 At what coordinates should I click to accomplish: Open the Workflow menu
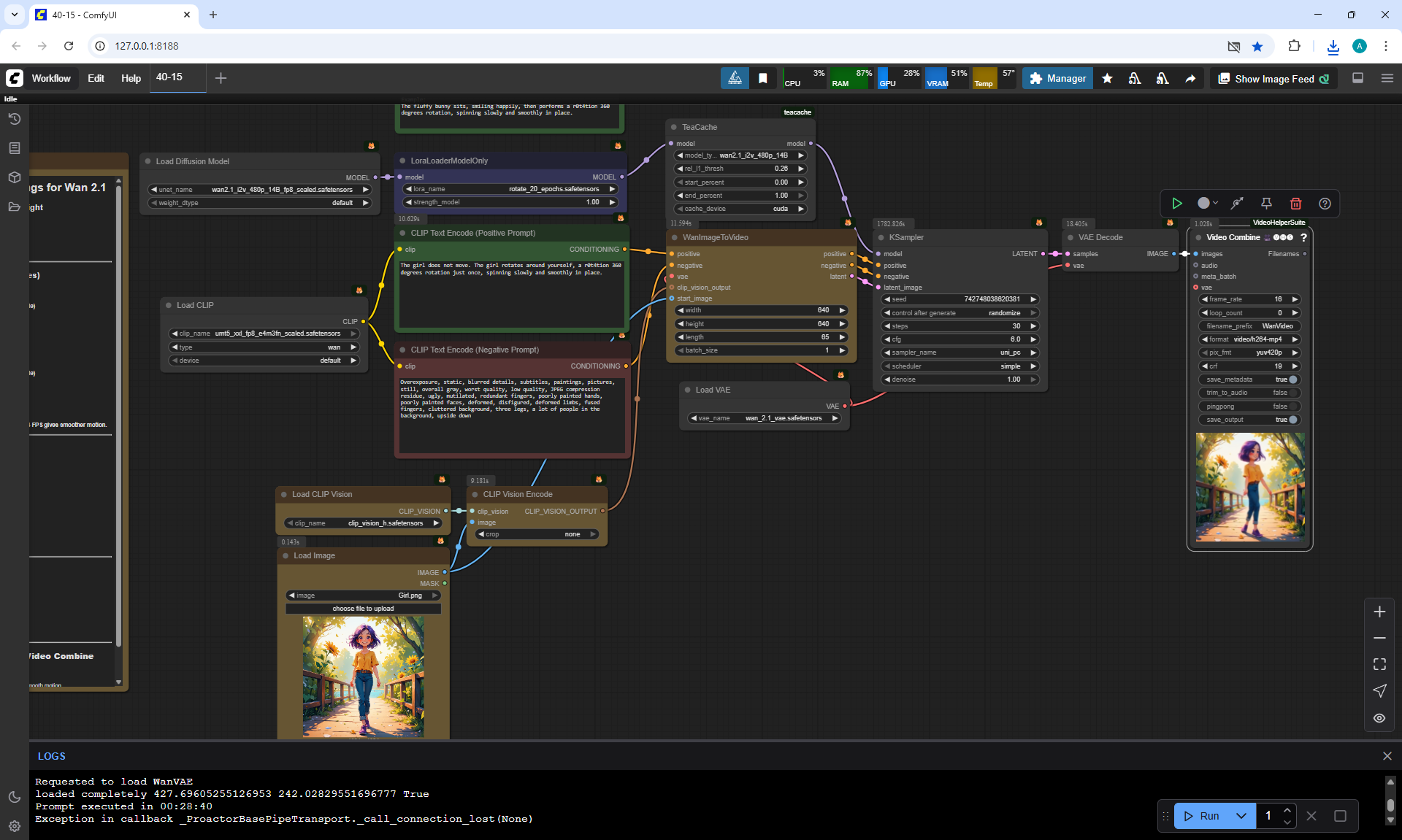point(51,79)
